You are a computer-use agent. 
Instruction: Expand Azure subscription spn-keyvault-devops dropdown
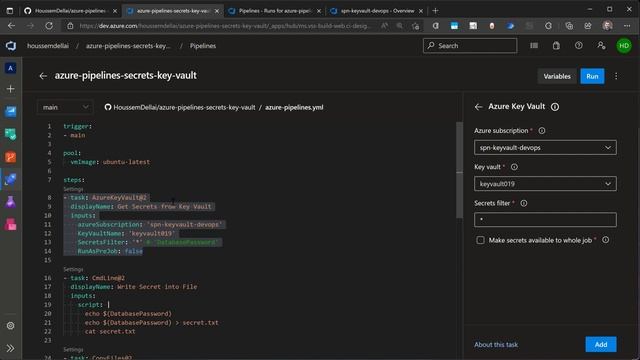point(545,147)
